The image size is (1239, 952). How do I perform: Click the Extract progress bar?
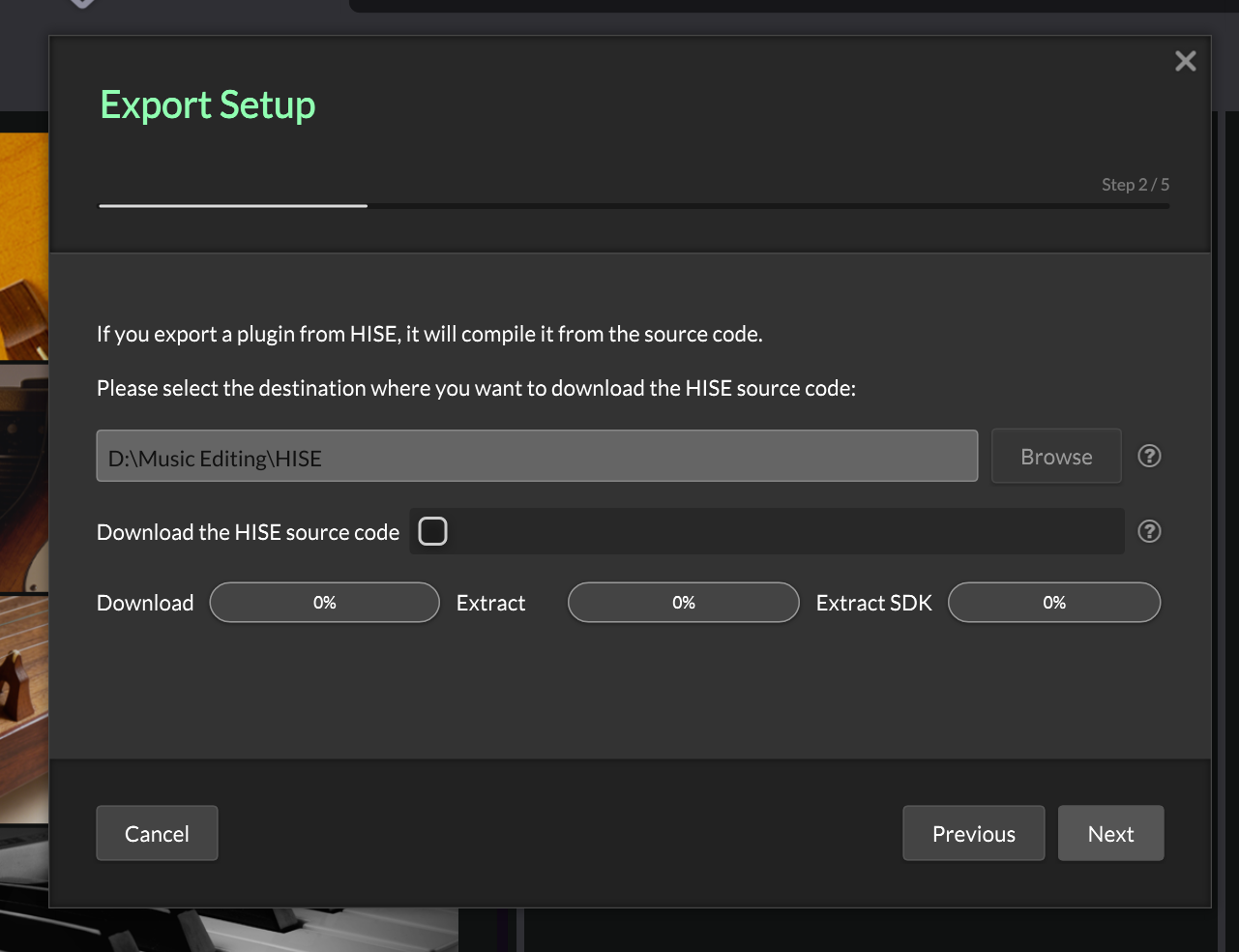click(683, 603)
